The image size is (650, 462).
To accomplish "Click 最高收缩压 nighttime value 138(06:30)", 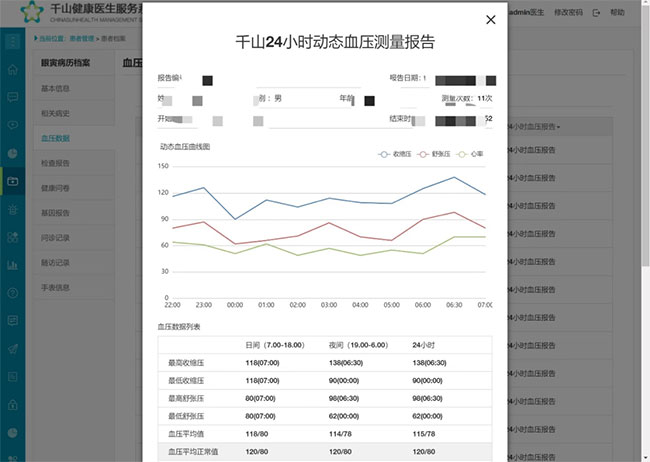I will coord(346,363).
